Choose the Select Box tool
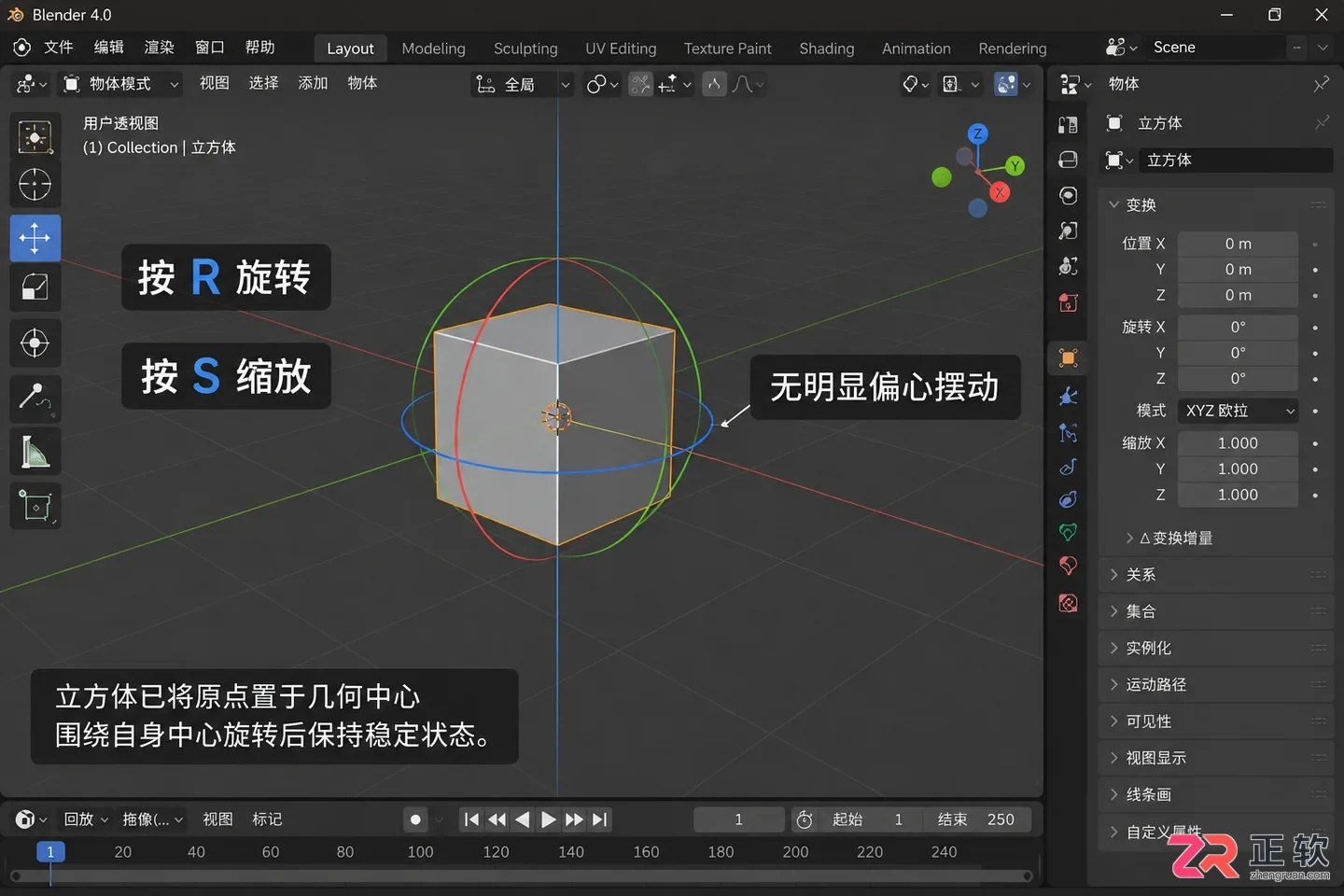 tap(35, 136)
